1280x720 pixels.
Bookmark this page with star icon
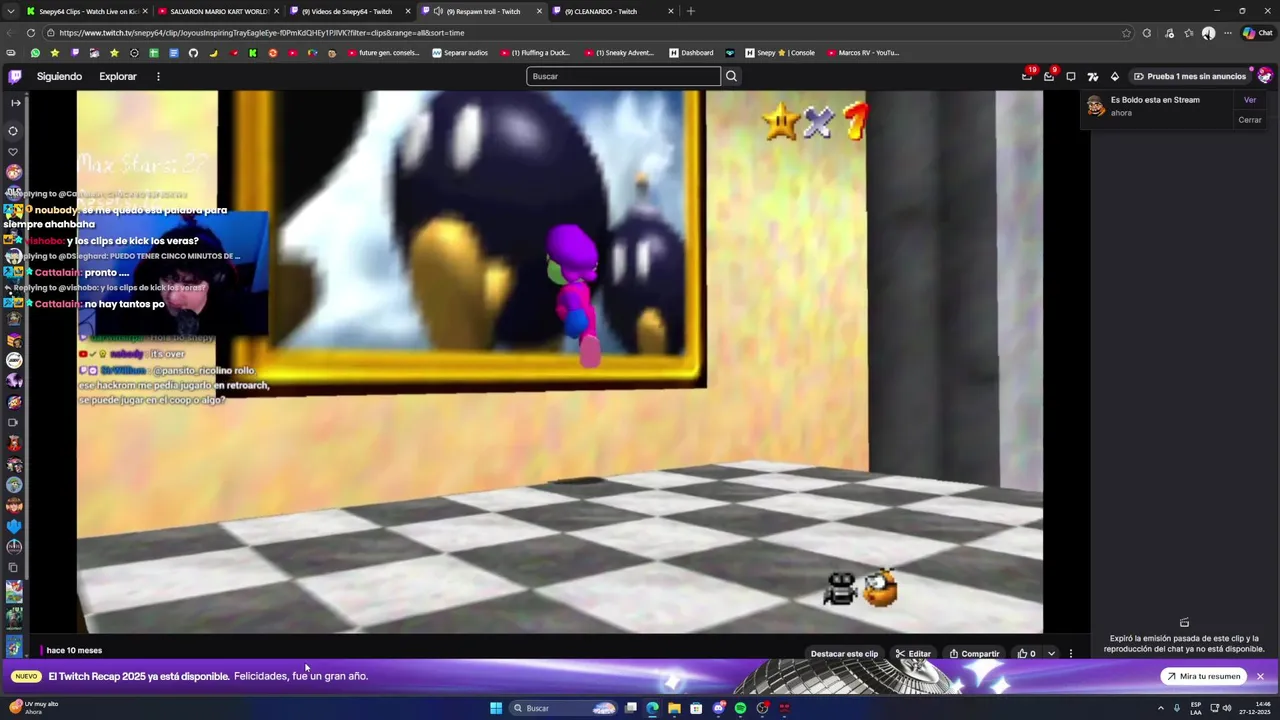pos(1126,32)
